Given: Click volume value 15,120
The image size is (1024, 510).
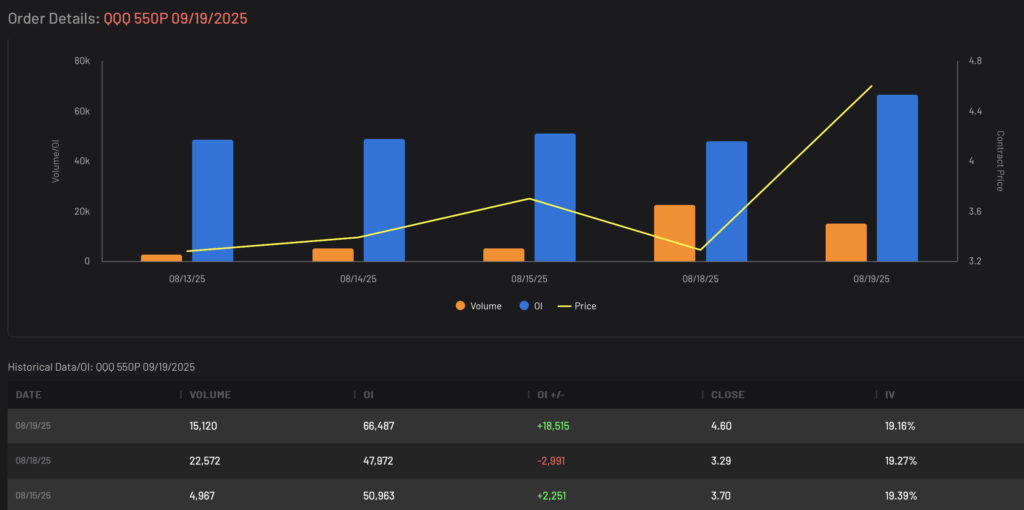Looking at the screenshot, I should pyautogui.click(x=203, y=426).
